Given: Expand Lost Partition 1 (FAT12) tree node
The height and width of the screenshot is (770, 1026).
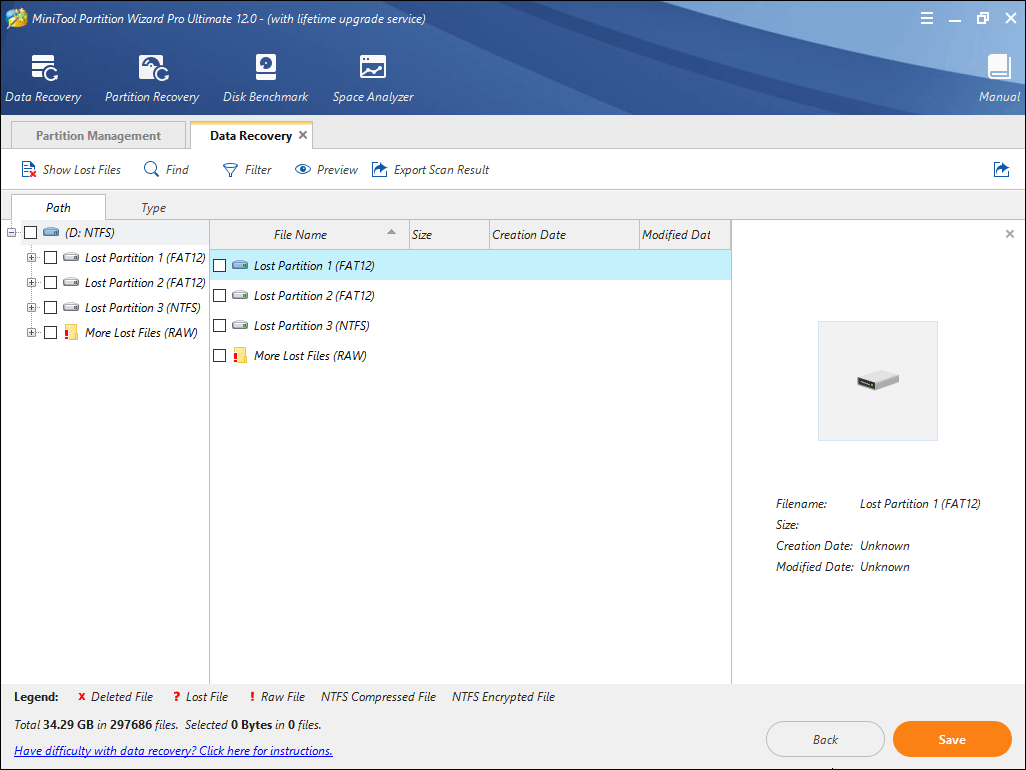Looking at the screenshot, I should click(32, 258).
